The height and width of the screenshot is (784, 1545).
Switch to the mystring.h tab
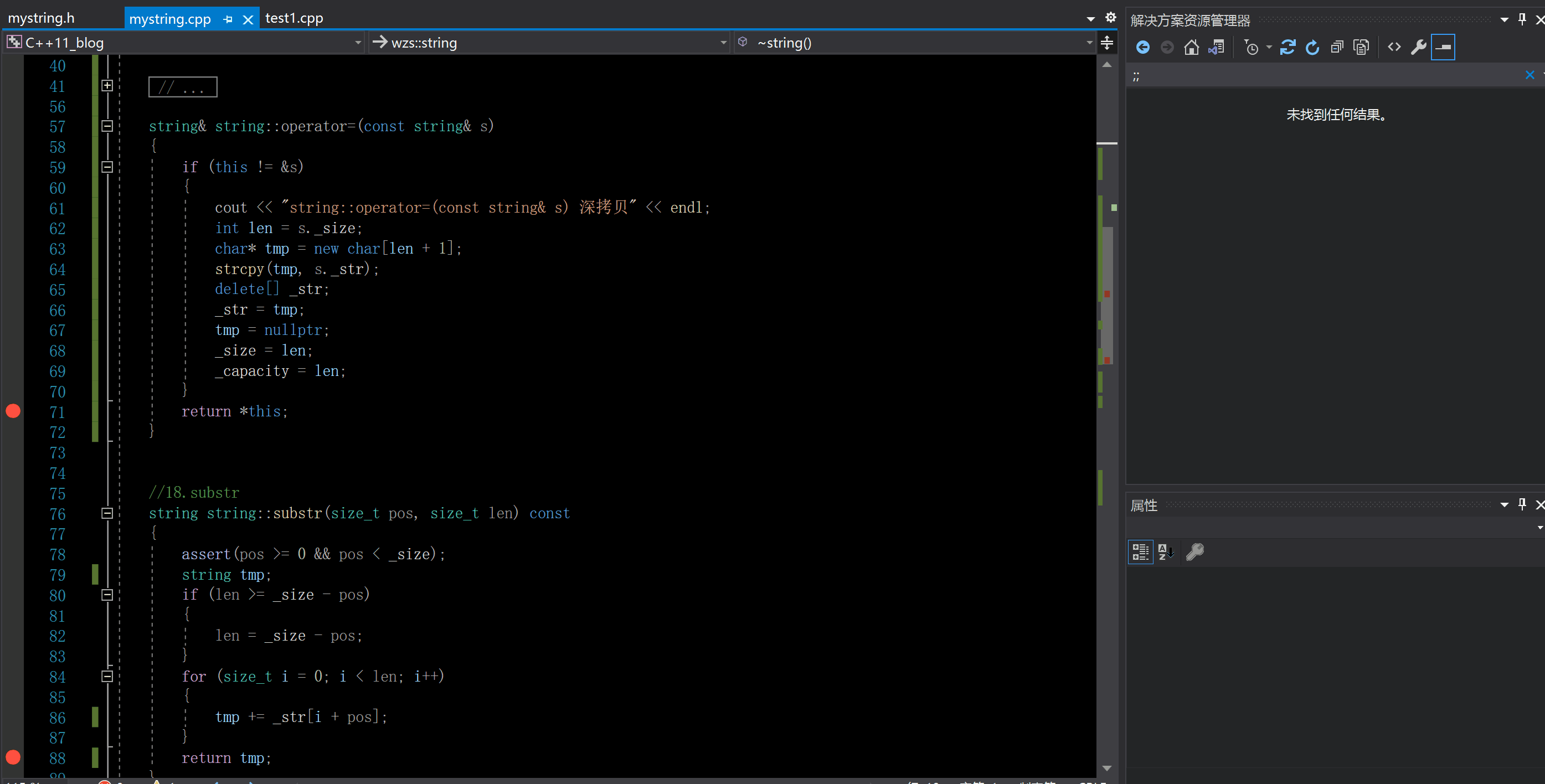click(x=42, y=18)
